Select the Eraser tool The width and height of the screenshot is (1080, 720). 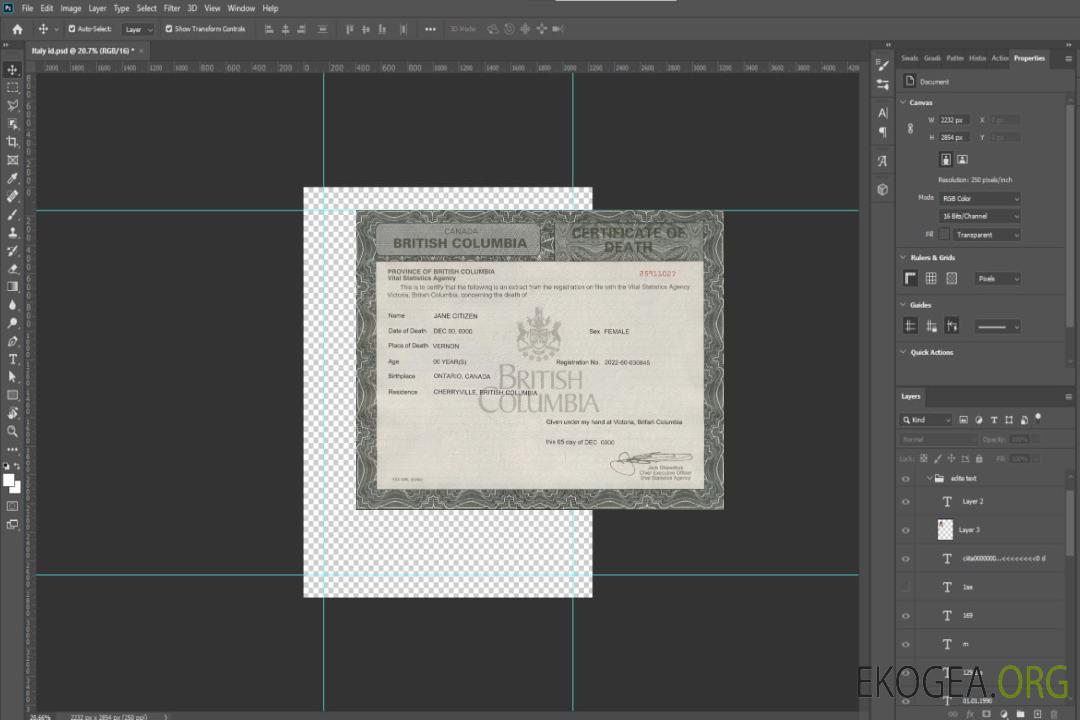(x=12, y=269)
